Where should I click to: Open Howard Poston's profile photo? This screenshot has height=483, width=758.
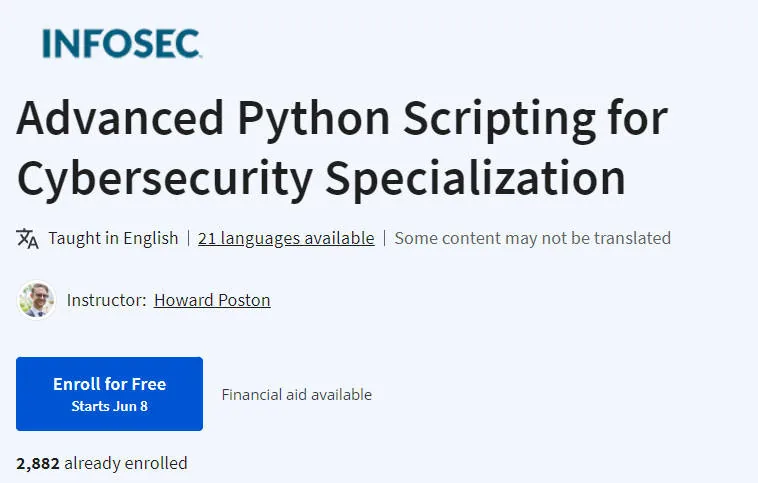coord(36,300)
